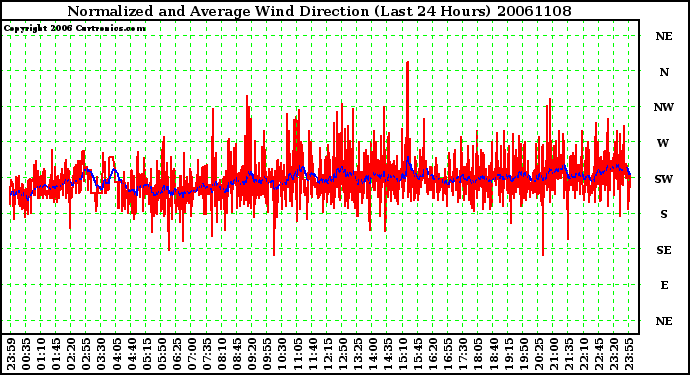This screenshot has width=690, height=375.
Task: Select the 08:45 time axis label
Action: pyautogui.click(x=236, y=354)
